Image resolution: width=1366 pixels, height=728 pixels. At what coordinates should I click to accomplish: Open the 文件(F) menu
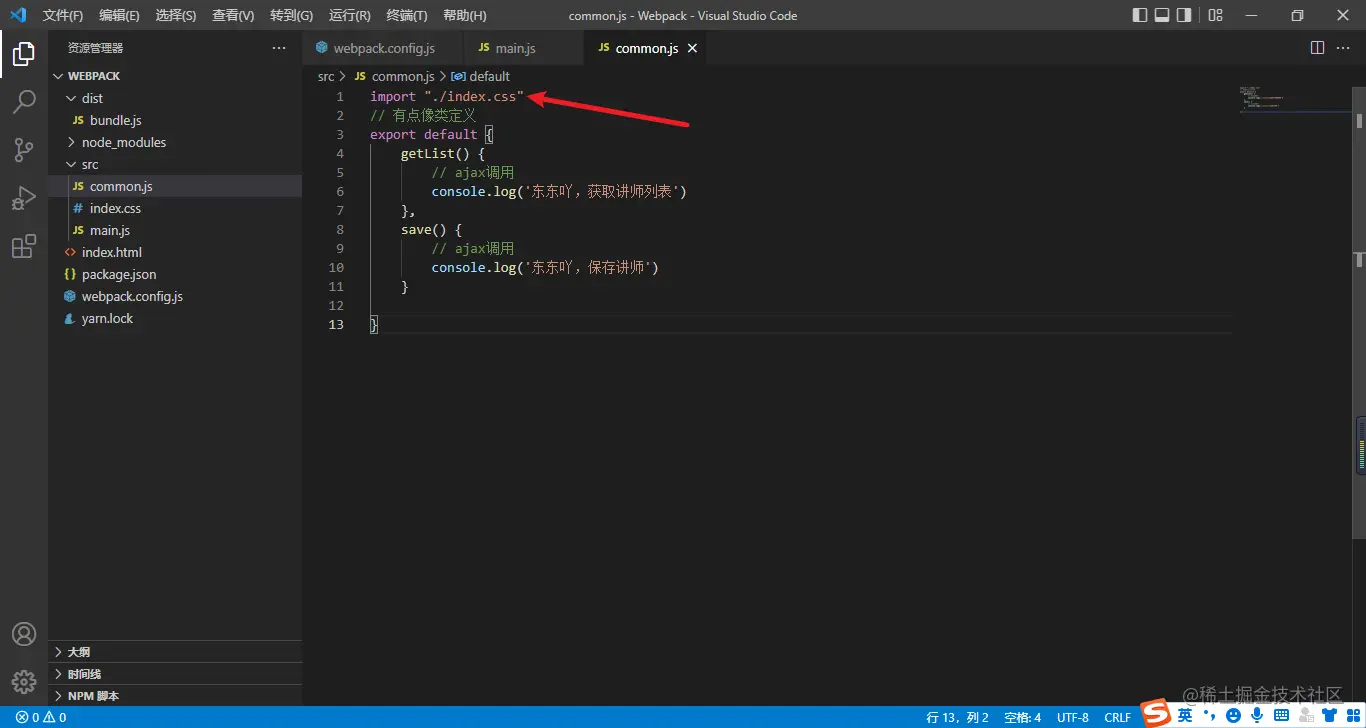(x=63, y=15)
